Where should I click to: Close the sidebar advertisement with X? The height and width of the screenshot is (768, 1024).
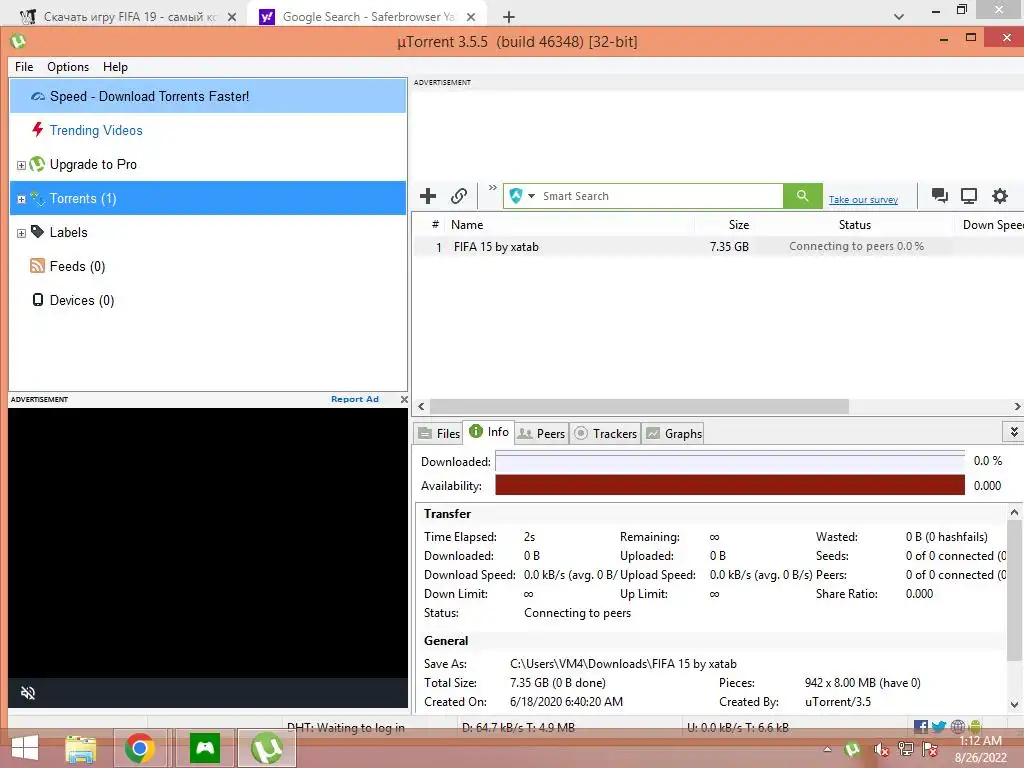(x=404, y=399)
